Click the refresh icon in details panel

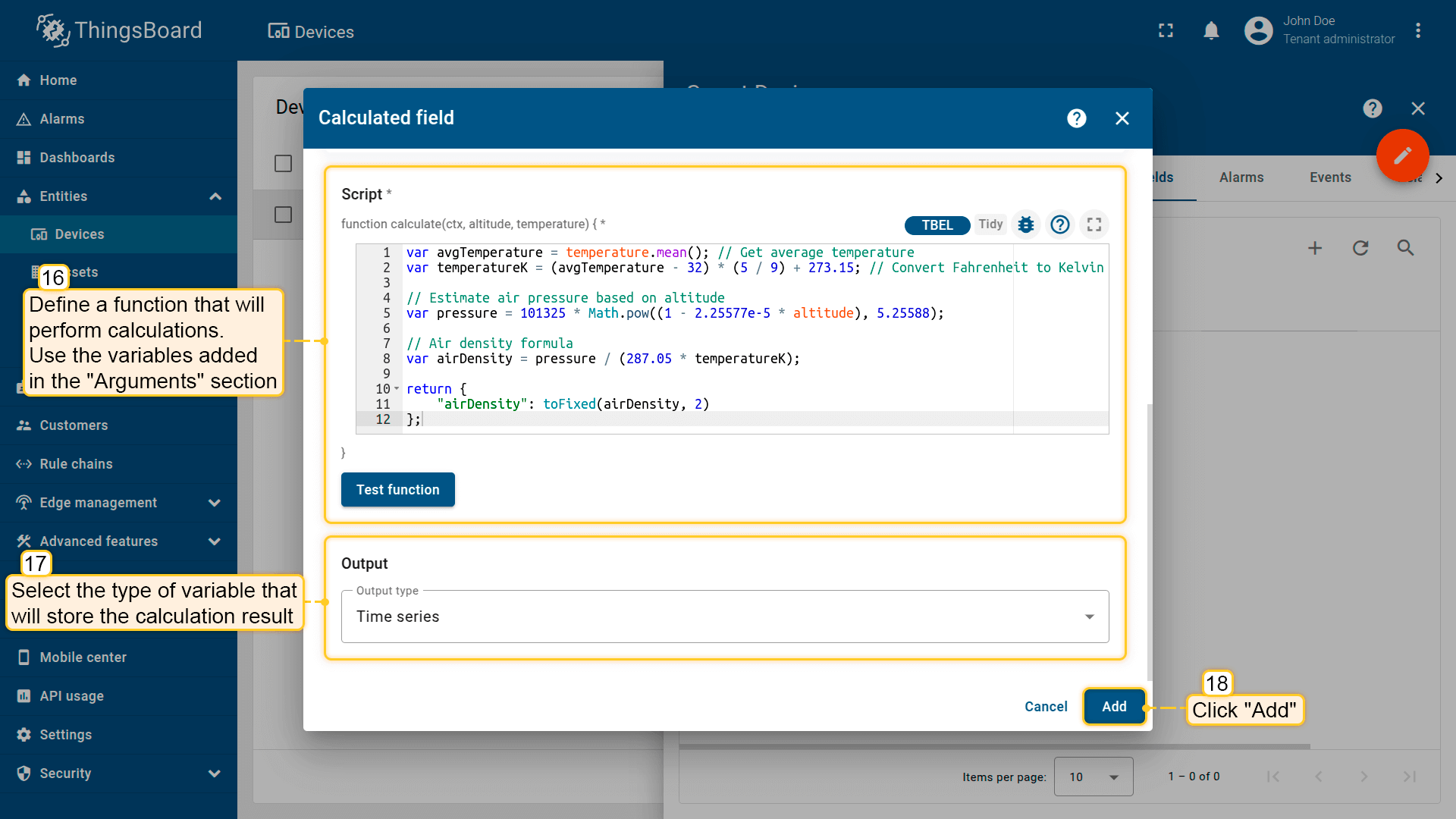click(x=1360, y=248)
